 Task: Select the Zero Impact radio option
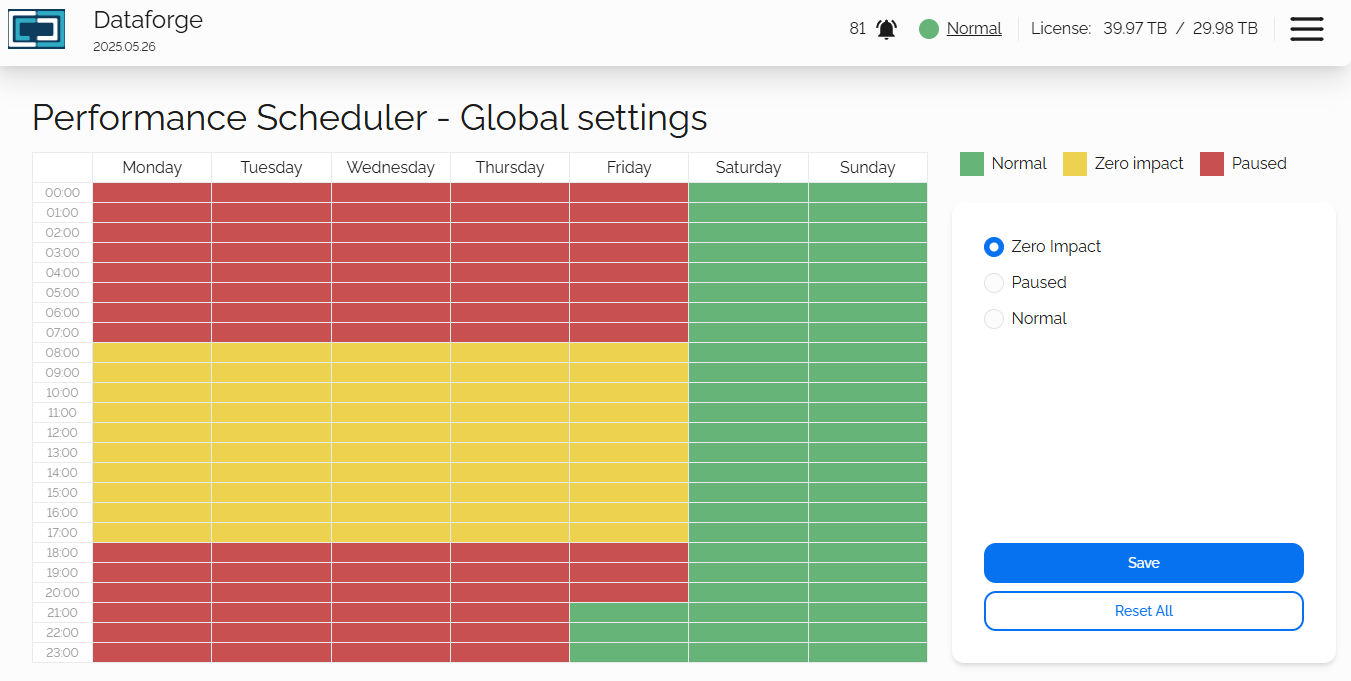(x=994, y=247)
